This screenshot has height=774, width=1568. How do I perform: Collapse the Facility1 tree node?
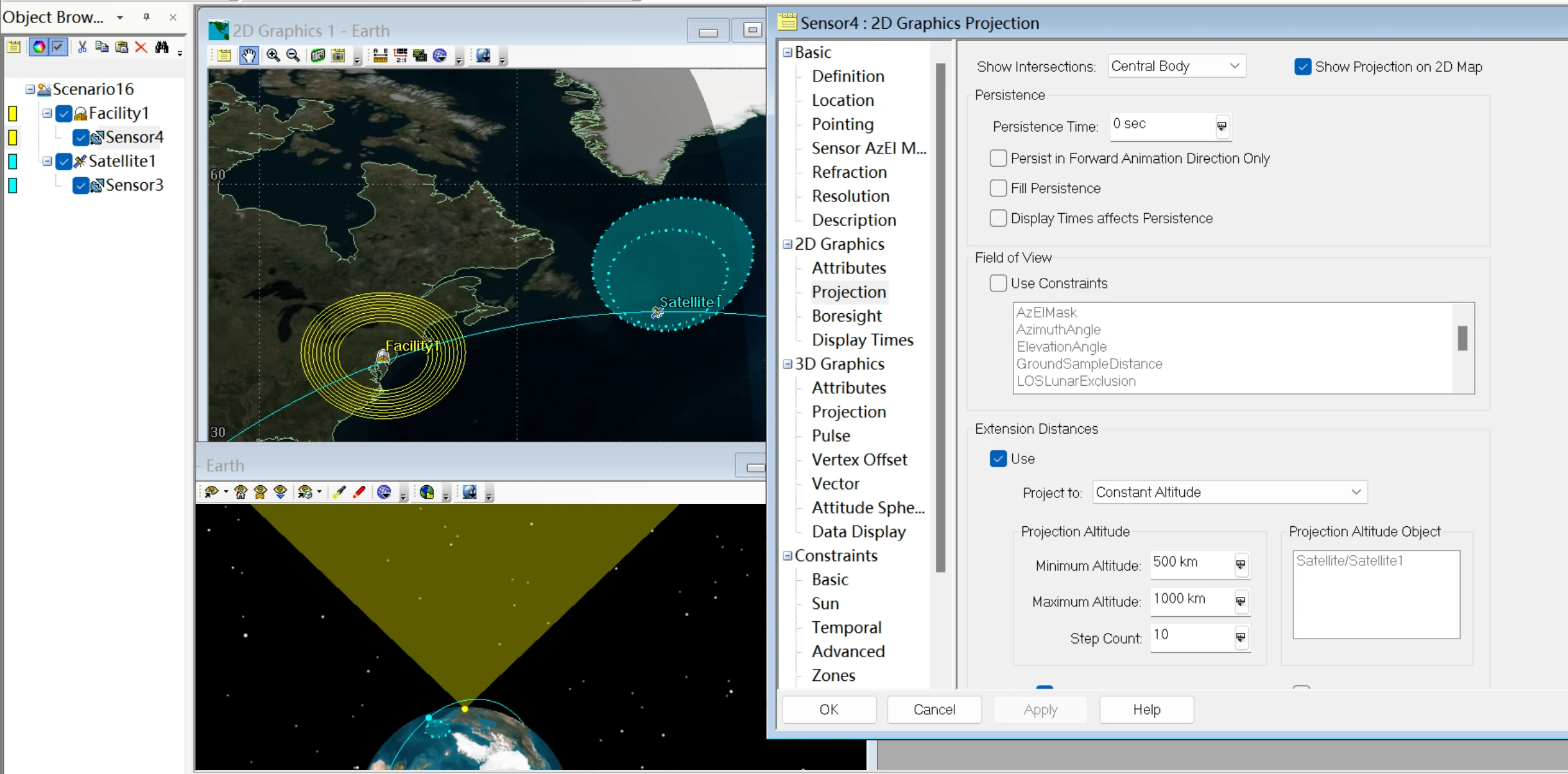pyautogui.click(x=47, y=114)
